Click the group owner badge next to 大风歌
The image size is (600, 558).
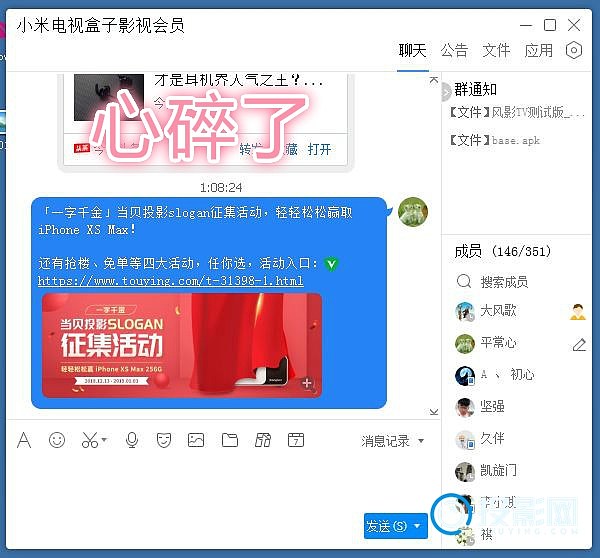tap(578, 312)
